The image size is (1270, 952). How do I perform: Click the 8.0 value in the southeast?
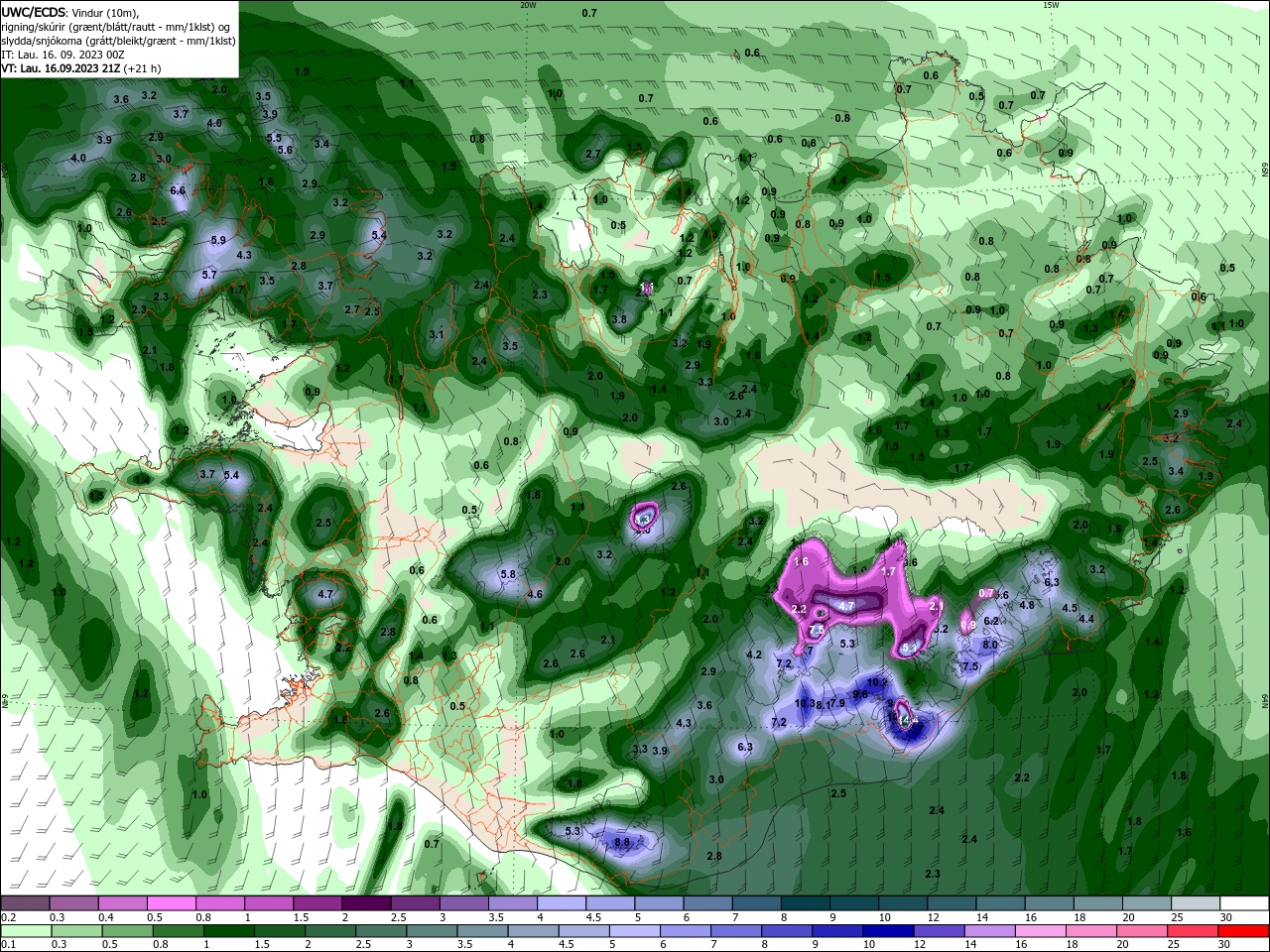[x=990, y=645]
